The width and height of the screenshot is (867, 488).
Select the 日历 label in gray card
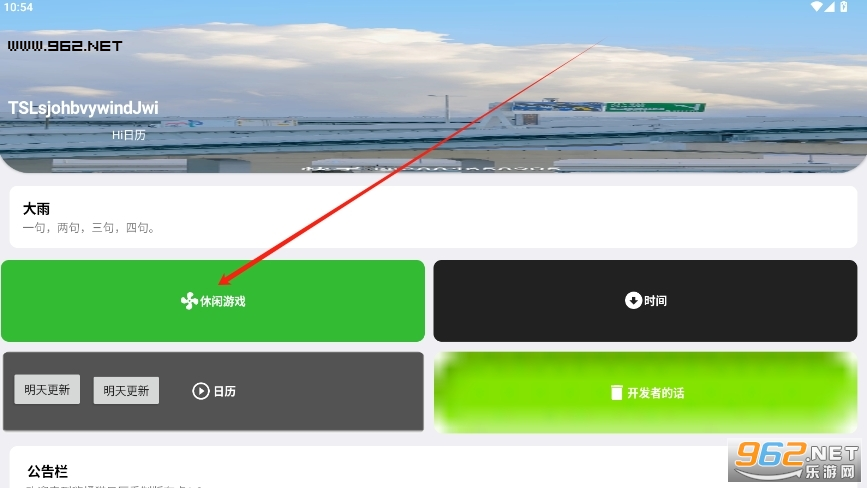(224, 391)
